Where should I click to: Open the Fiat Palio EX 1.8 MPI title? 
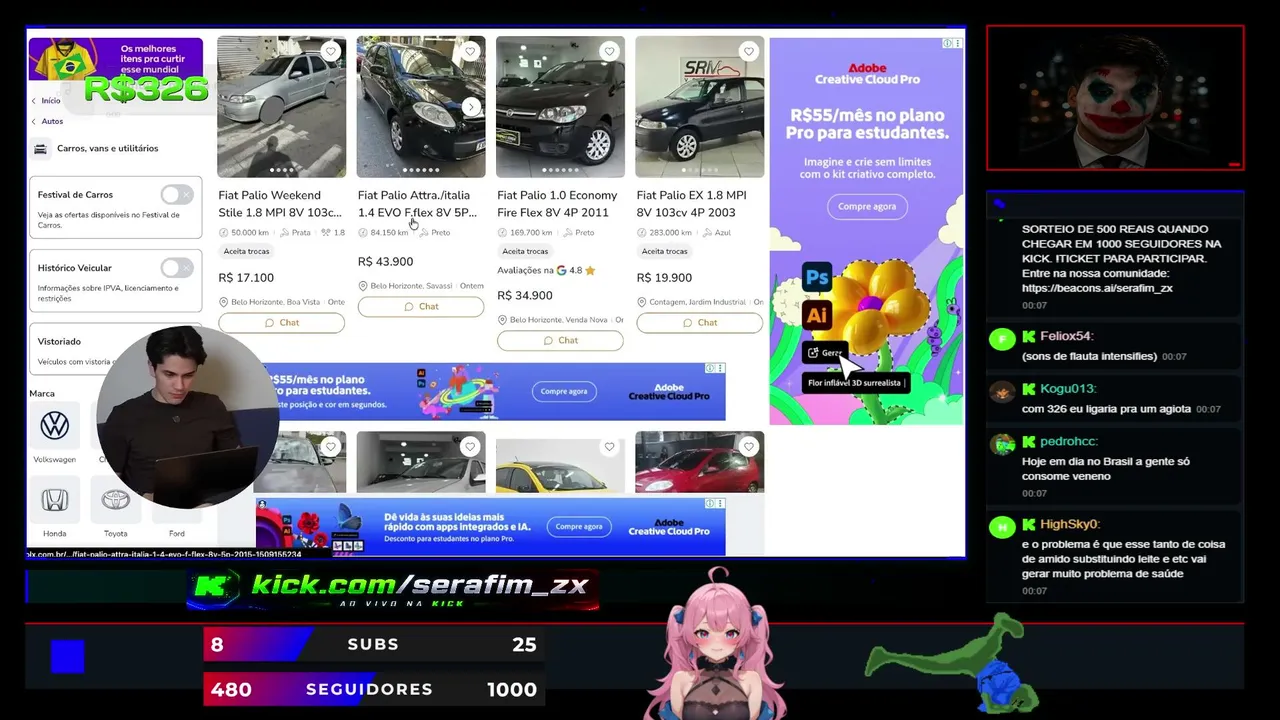[x=691, y=204]
